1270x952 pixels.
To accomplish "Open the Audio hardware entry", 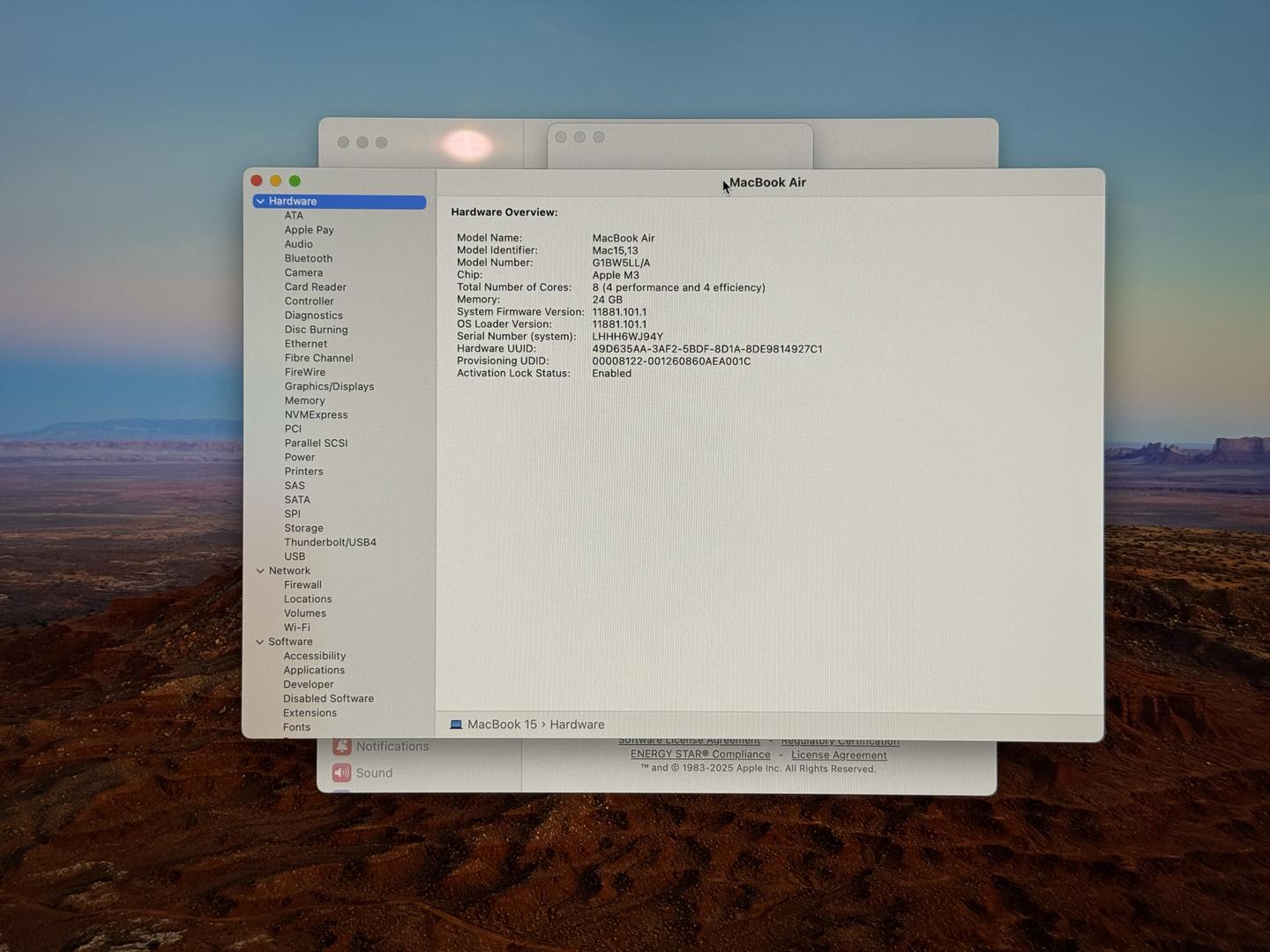I will coord(298,244).
